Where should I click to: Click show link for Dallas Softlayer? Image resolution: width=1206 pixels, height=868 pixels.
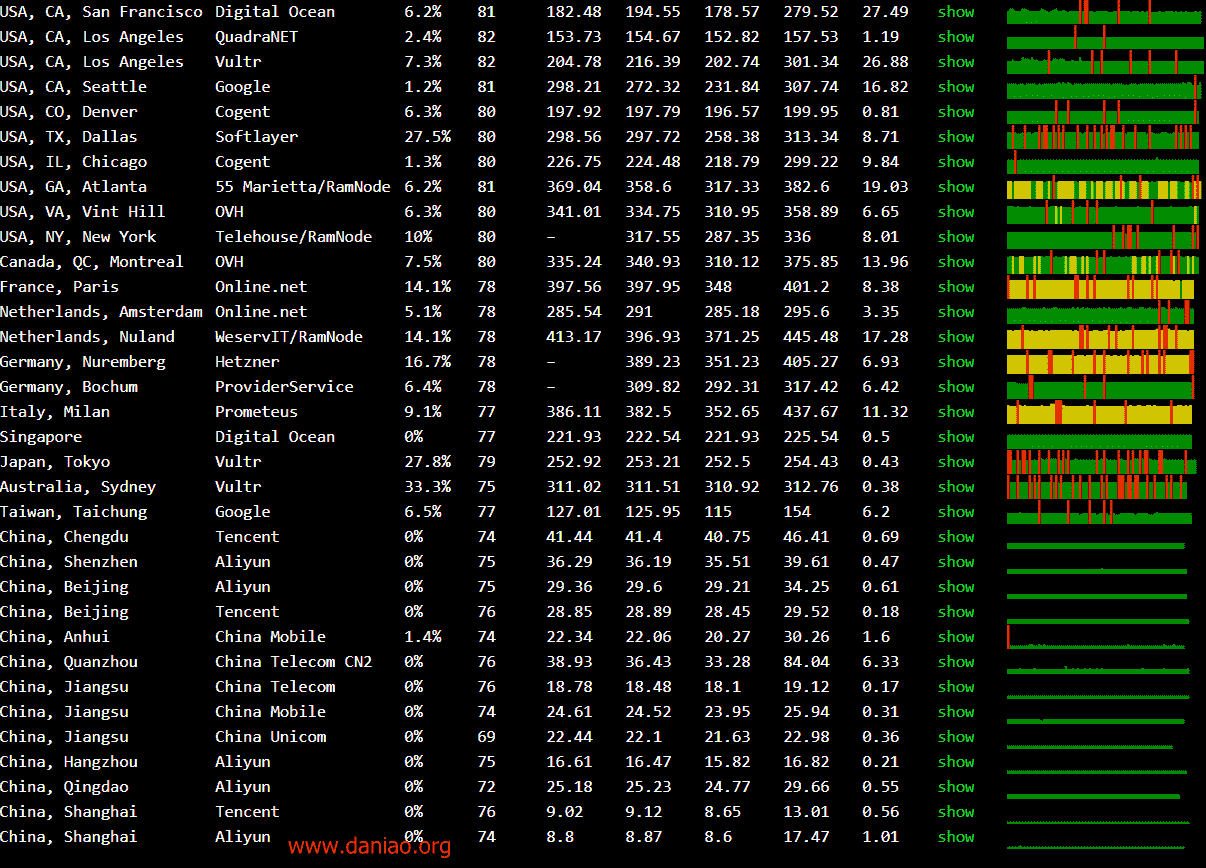(956, 137)
